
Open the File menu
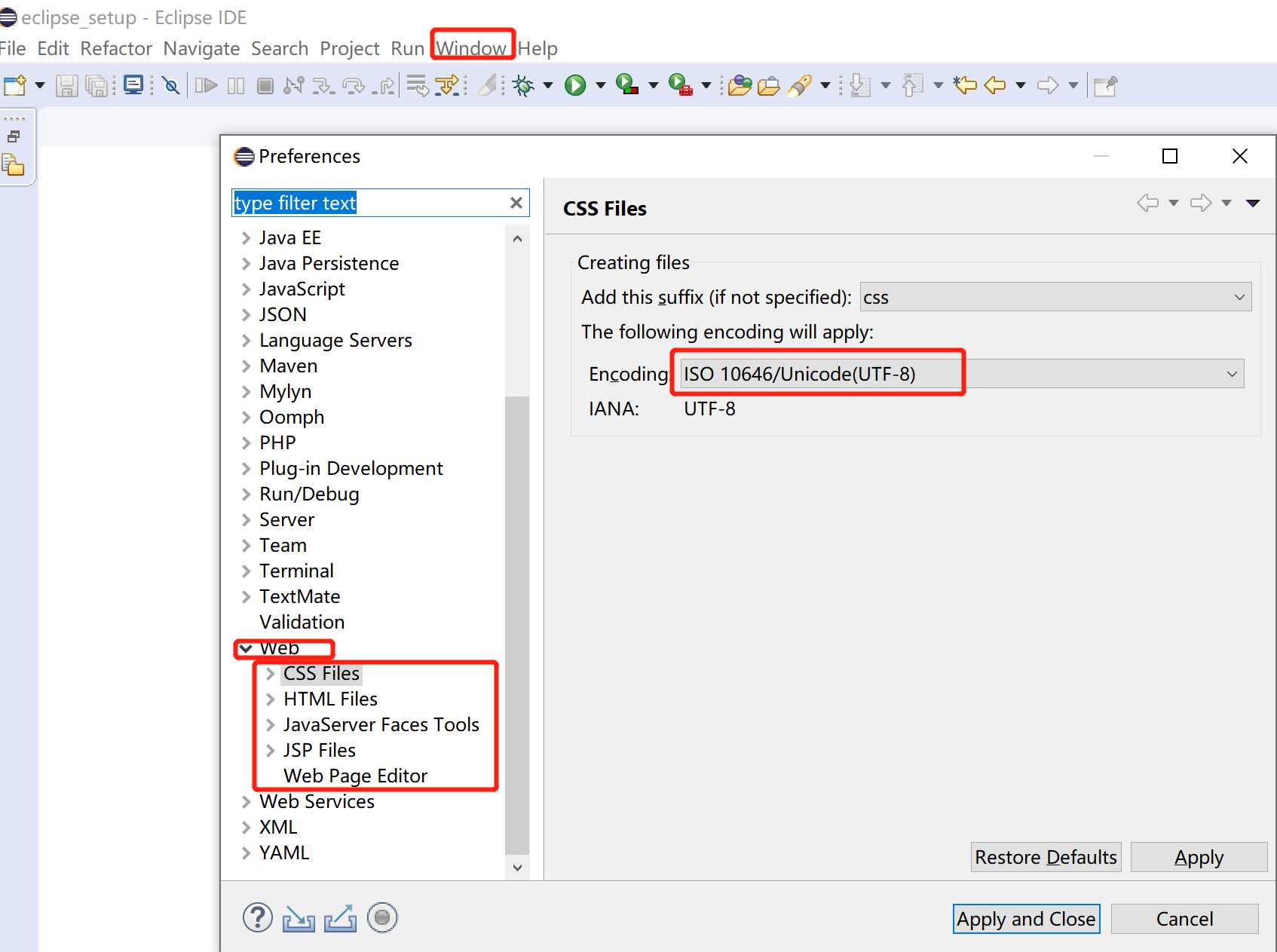[x=12, y=48]
